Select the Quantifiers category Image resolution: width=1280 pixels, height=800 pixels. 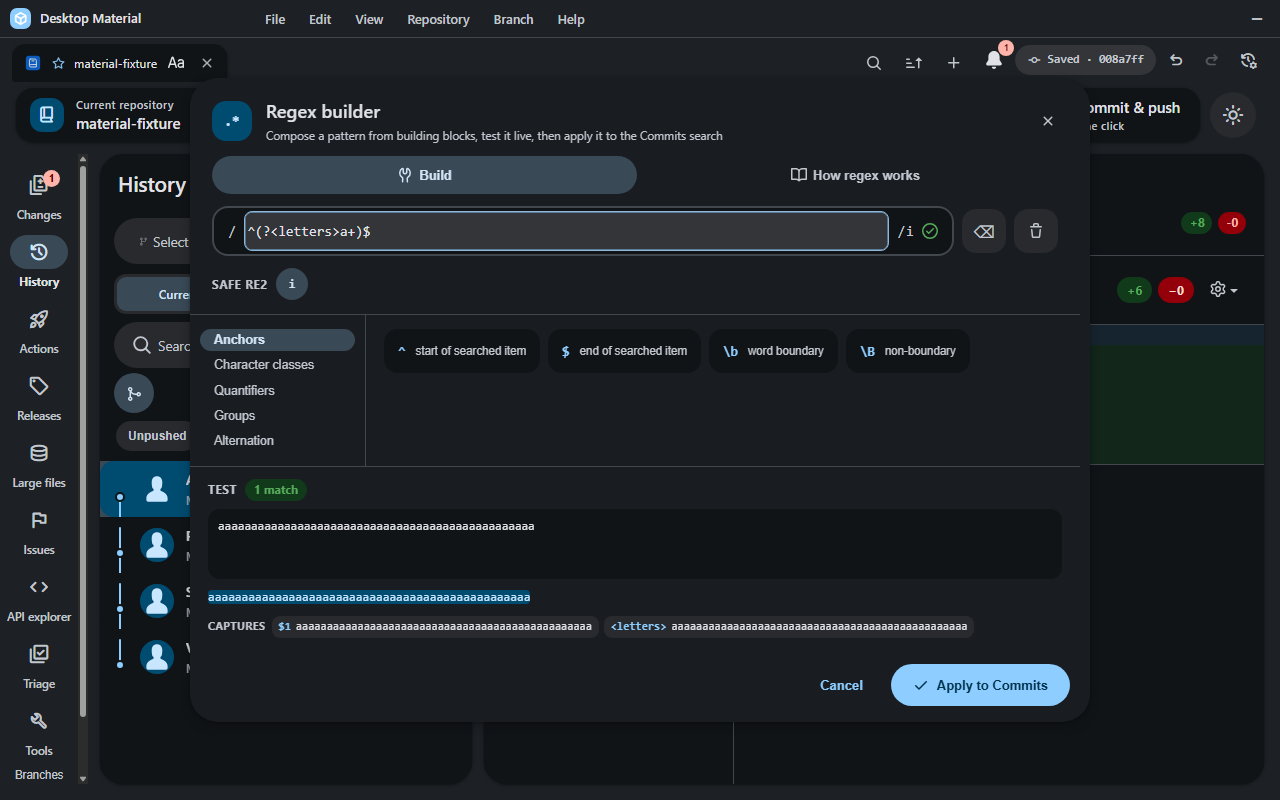(x=277, y=390)
